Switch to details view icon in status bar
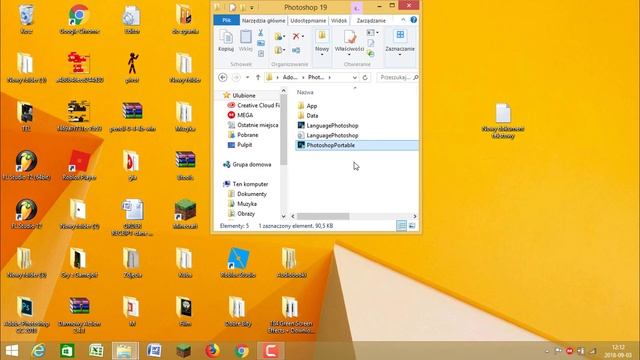This screenshot has width=640, height=360. coord(401,226)
